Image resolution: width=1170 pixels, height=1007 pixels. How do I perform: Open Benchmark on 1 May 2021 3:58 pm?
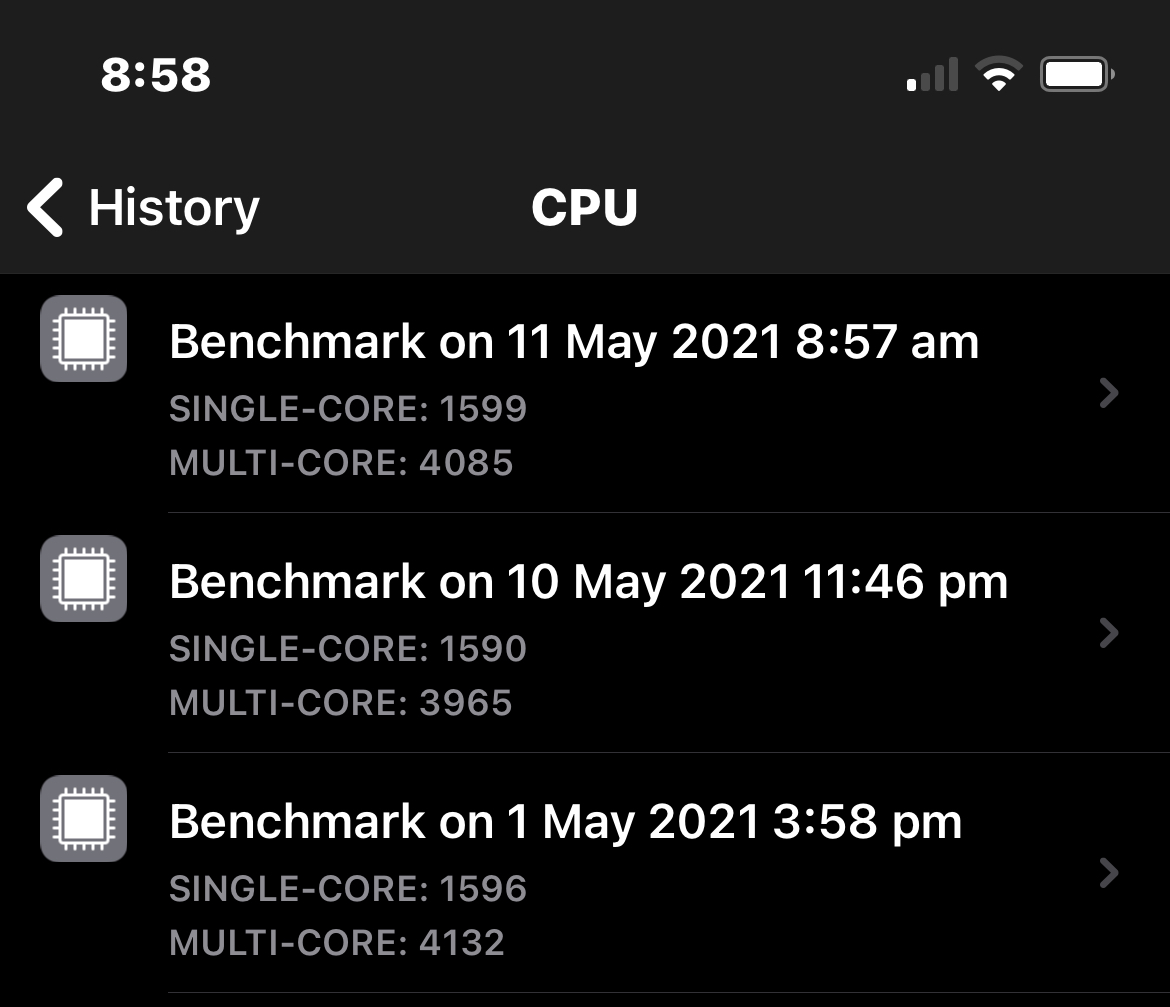tap(565, 822)
